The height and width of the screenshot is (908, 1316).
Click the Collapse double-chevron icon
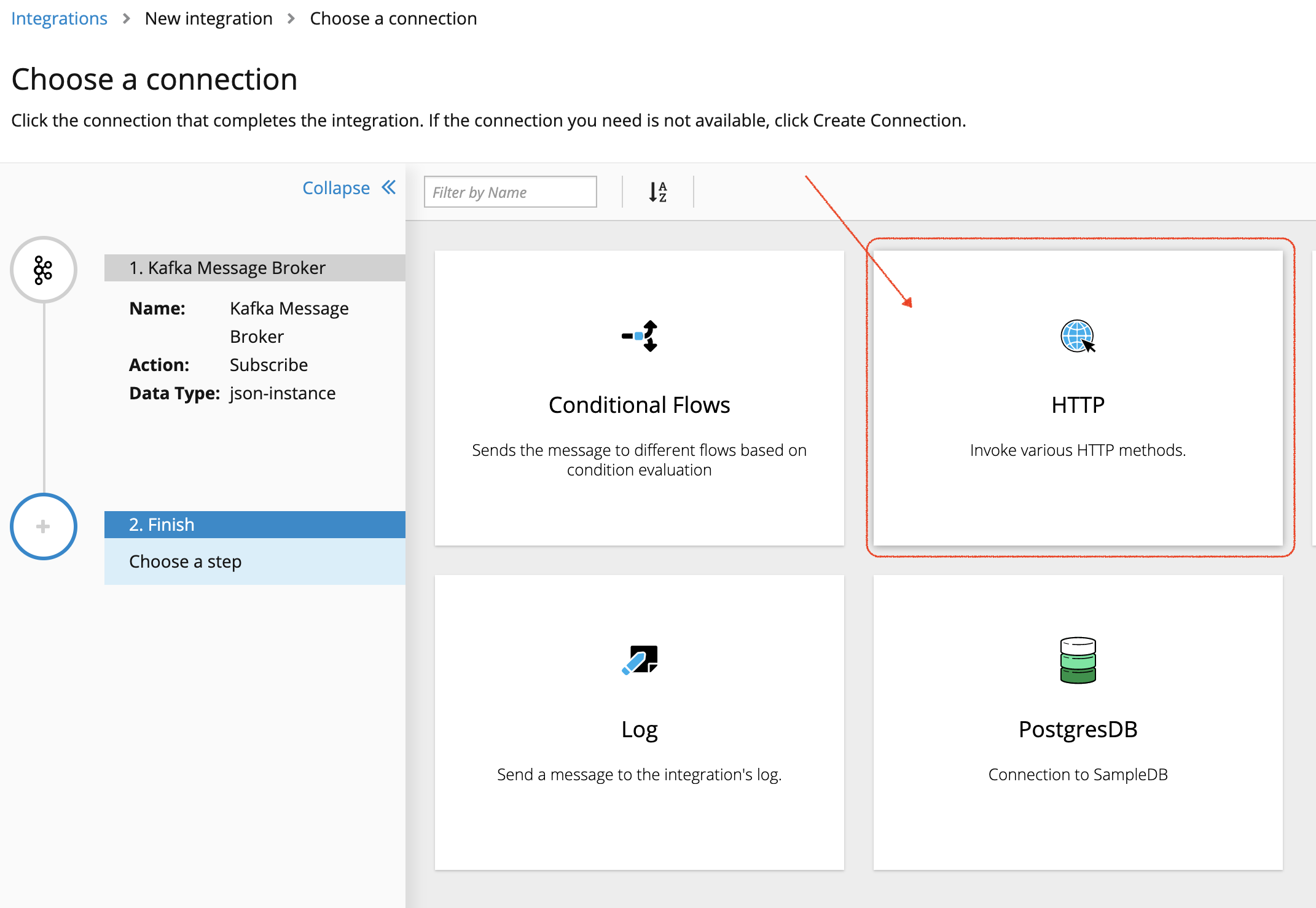389,187
